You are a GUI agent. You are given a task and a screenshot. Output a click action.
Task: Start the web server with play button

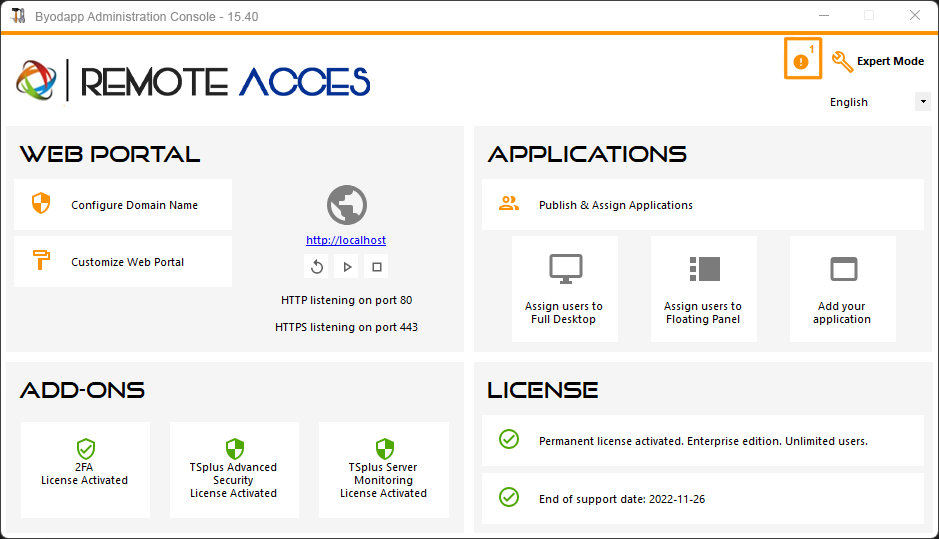pos(347,267)
